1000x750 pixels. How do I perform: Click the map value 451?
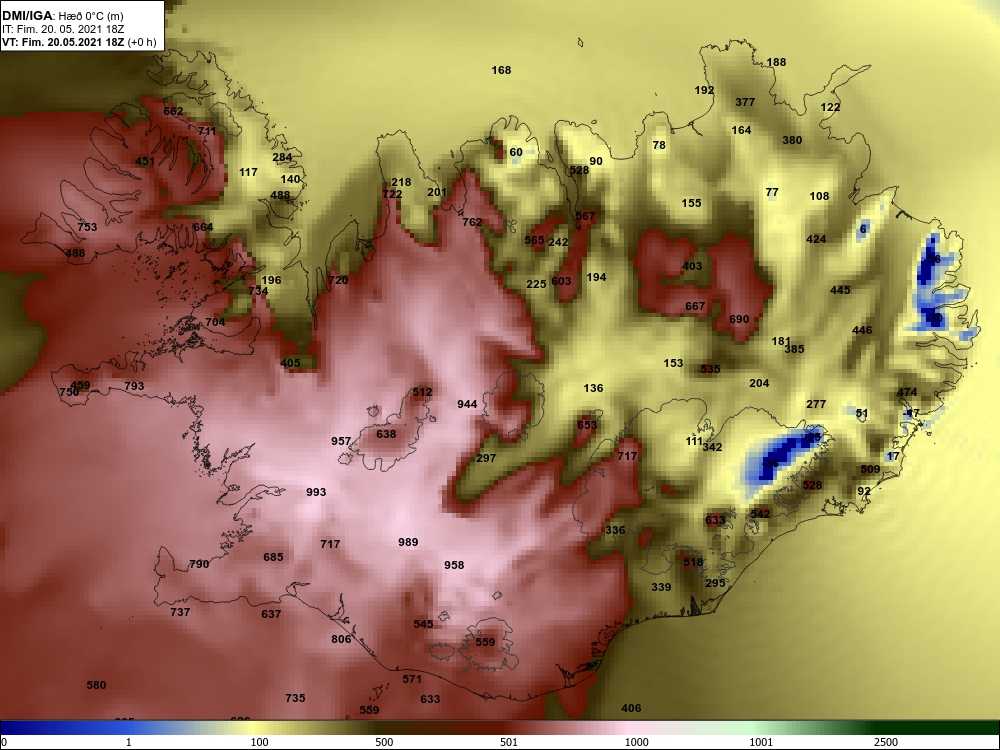pyautogui.click(x=145, y=161)
